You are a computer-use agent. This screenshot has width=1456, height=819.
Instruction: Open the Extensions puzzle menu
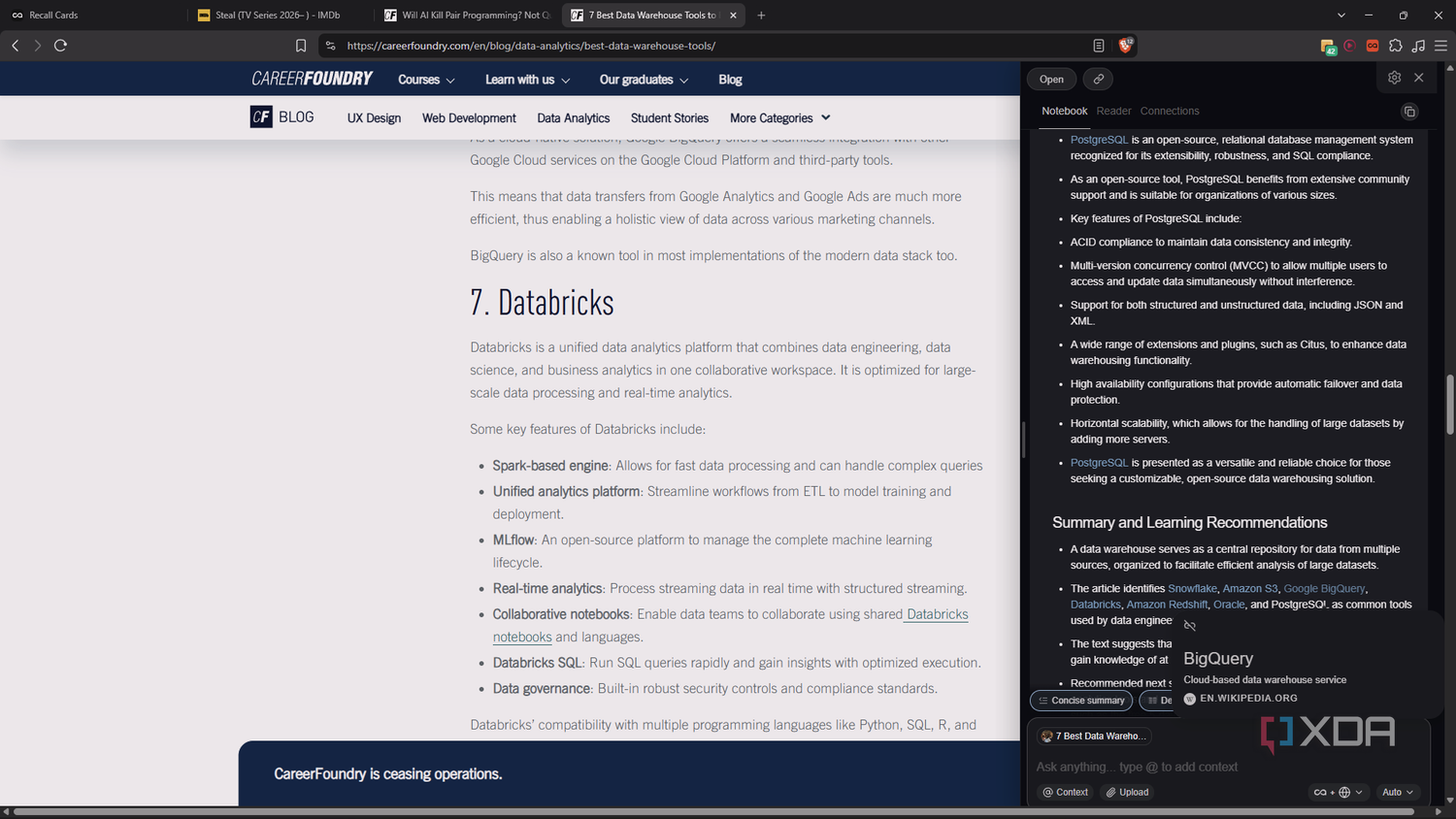click(x=1396, y=46)
